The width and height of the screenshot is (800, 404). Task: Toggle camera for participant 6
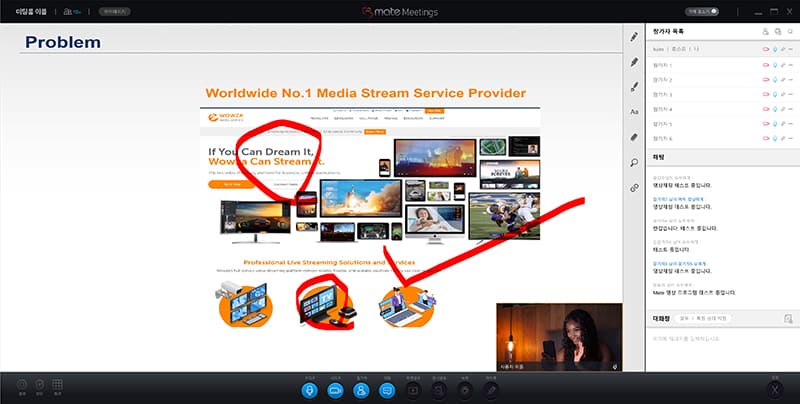(x=766, y=138)
